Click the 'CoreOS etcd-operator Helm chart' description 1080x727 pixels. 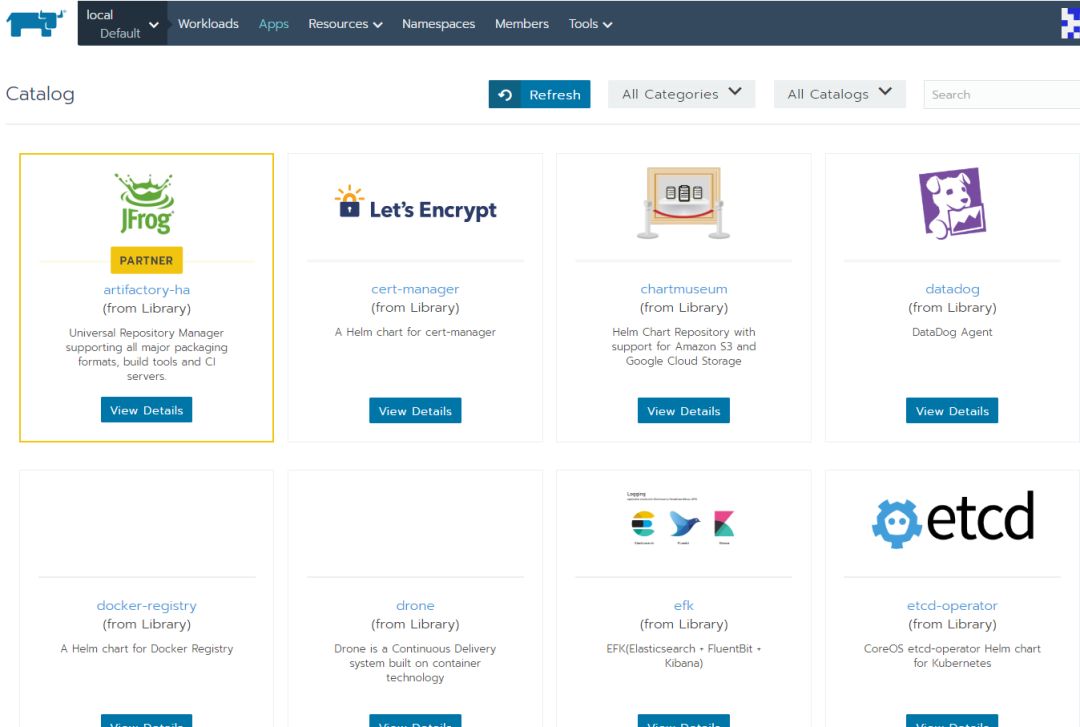click(x=952, y=656)
